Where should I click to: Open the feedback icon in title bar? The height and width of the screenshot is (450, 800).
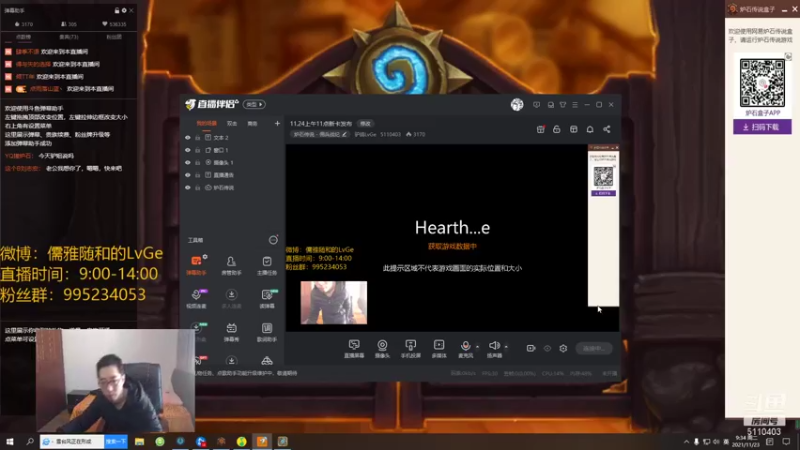536,105
